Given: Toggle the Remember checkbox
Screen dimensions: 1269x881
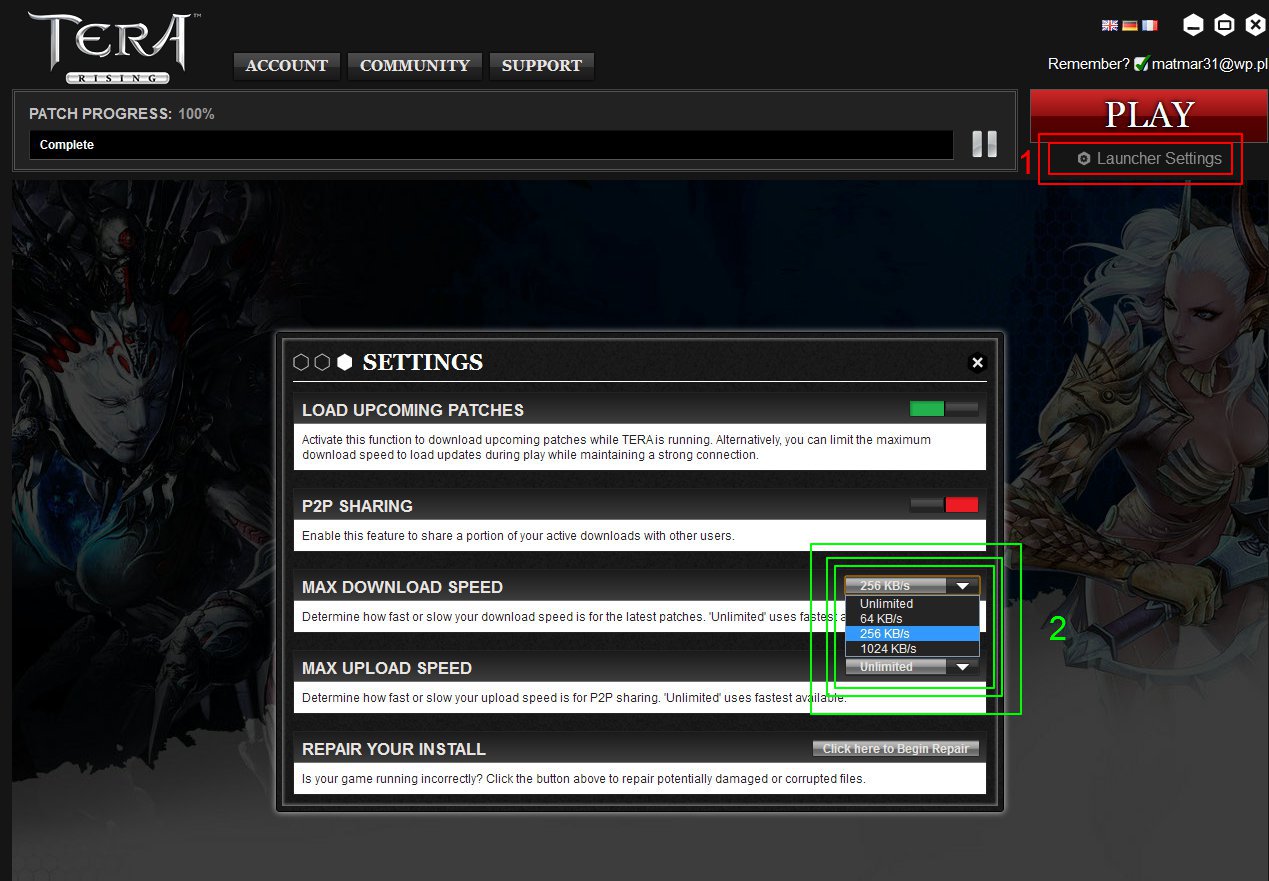Looking at the screenshot, I should pos(1141,63).
